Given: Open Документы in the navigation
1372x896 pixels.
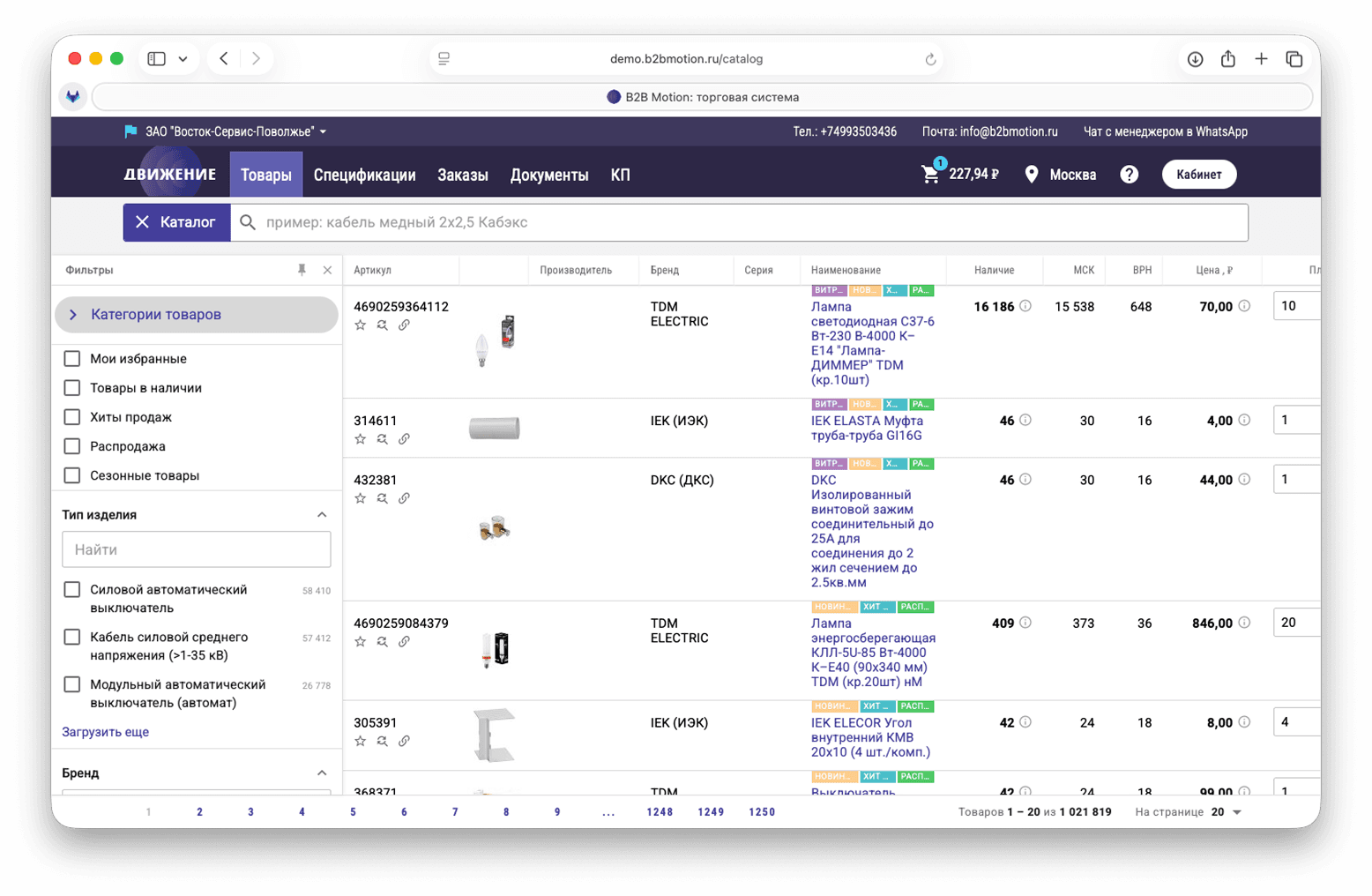Looking at the screenshot, I should pyautogui.click(x=549, y=175).
